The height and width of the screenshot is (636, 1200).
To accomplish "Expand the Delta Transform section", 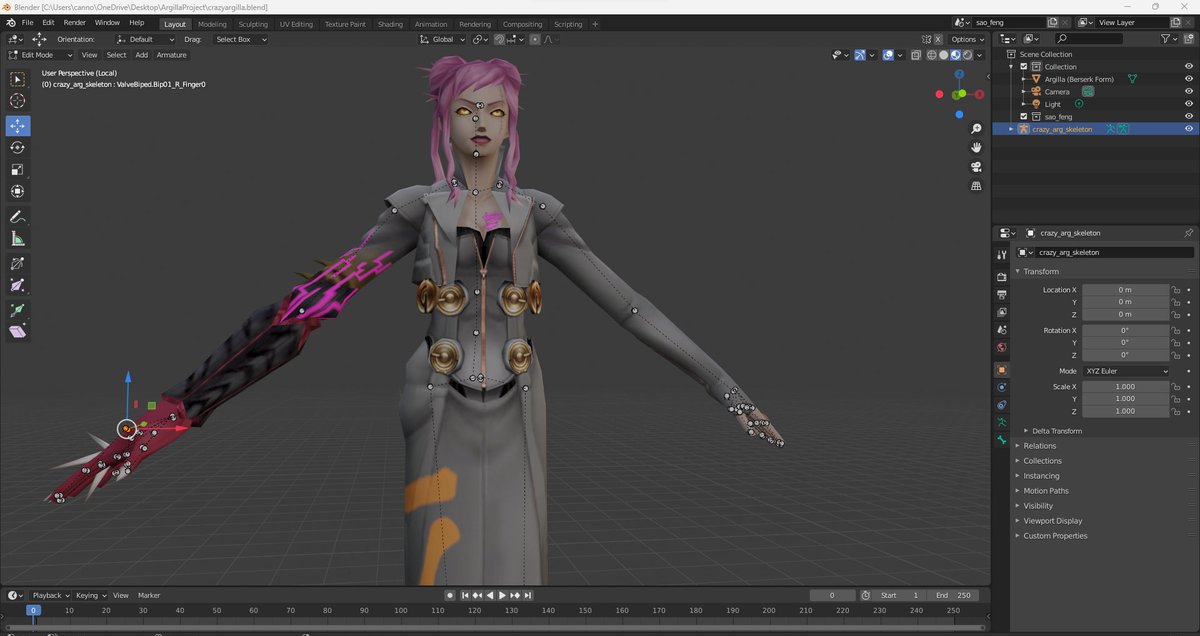I will coord(1056,431).
